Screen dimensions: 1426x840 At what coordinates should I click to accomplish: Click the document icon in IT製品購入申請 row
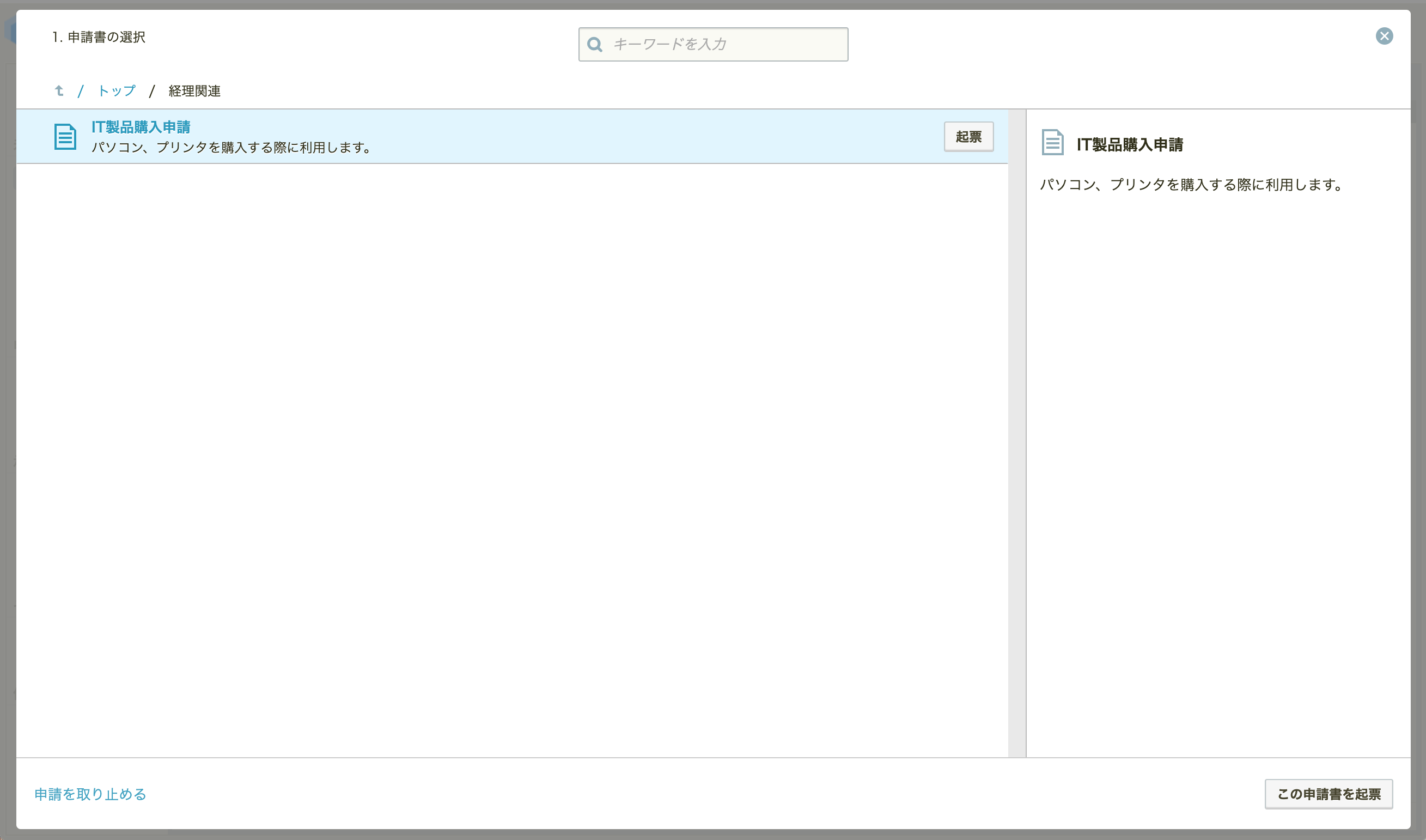tap(65, 136)
